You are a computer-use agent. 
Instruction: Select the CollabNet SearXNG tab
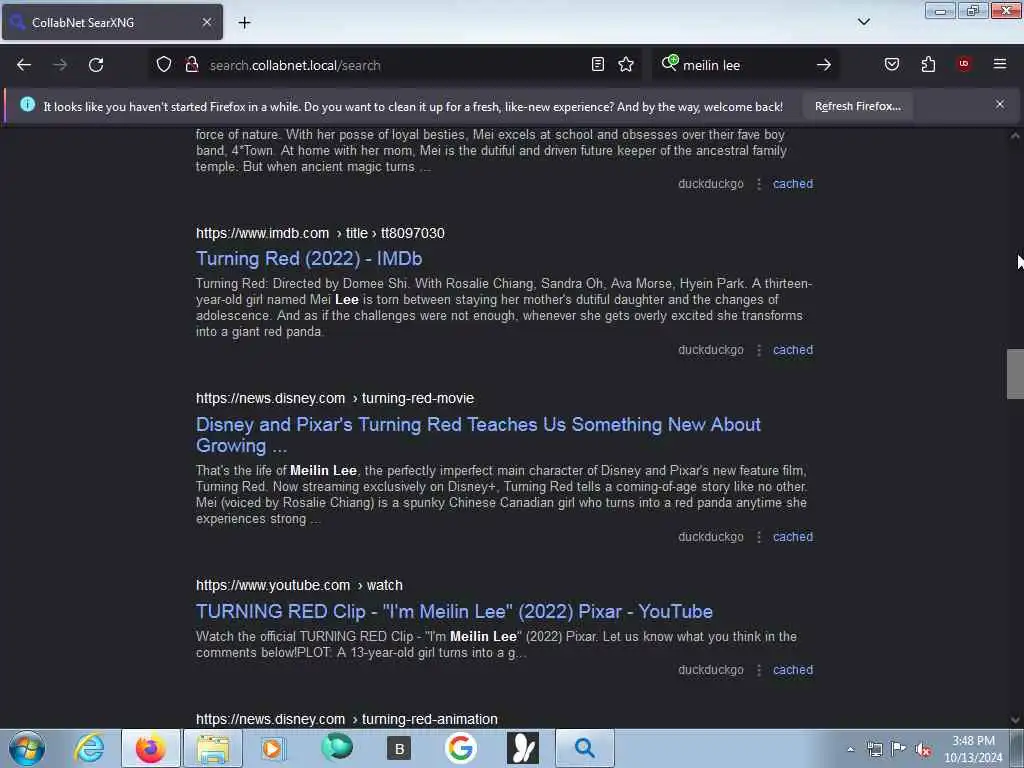pyautogui.click(x=112, y=22)
